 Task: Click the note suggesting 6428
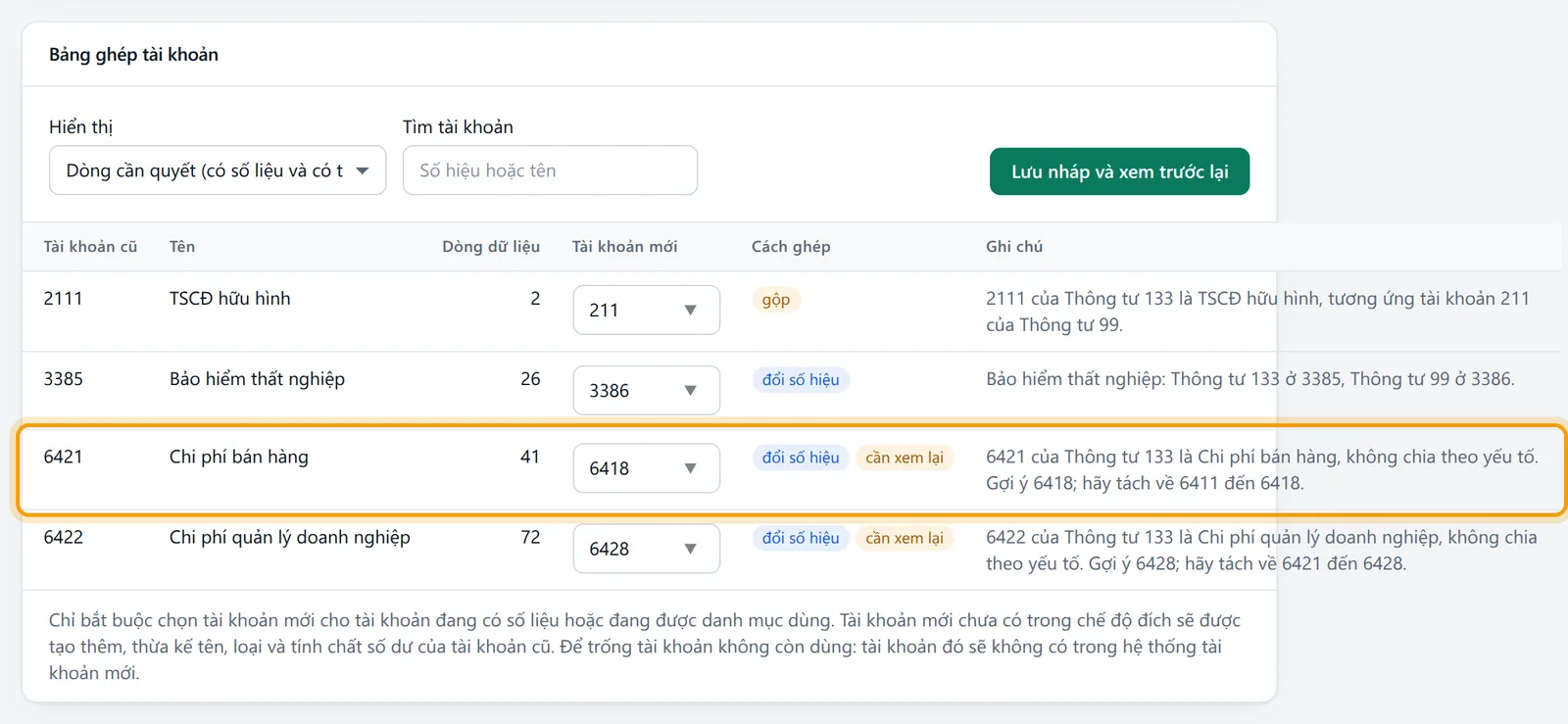point(1261,551)
